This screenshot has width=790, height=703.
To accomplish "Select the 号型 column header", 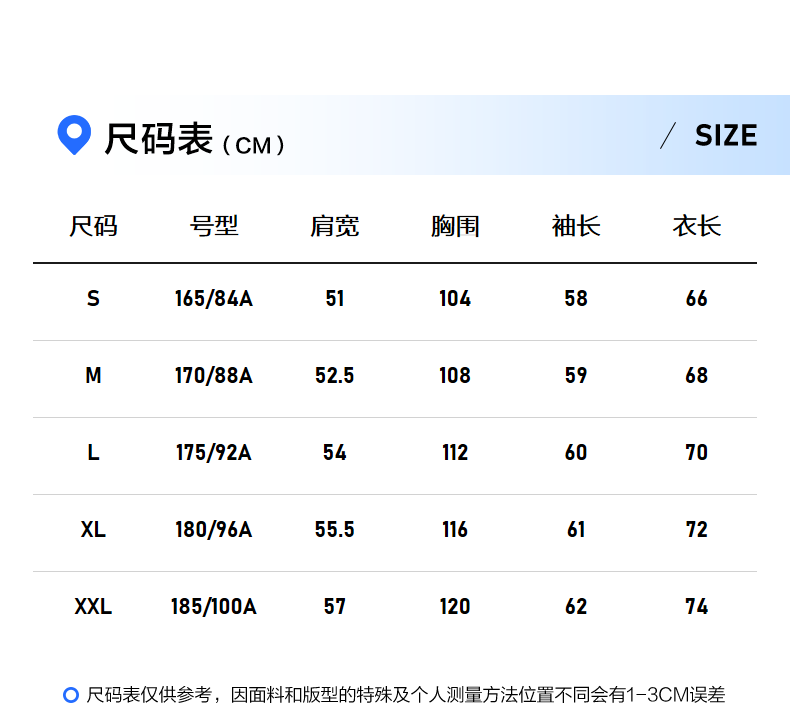I will (214, 226).
